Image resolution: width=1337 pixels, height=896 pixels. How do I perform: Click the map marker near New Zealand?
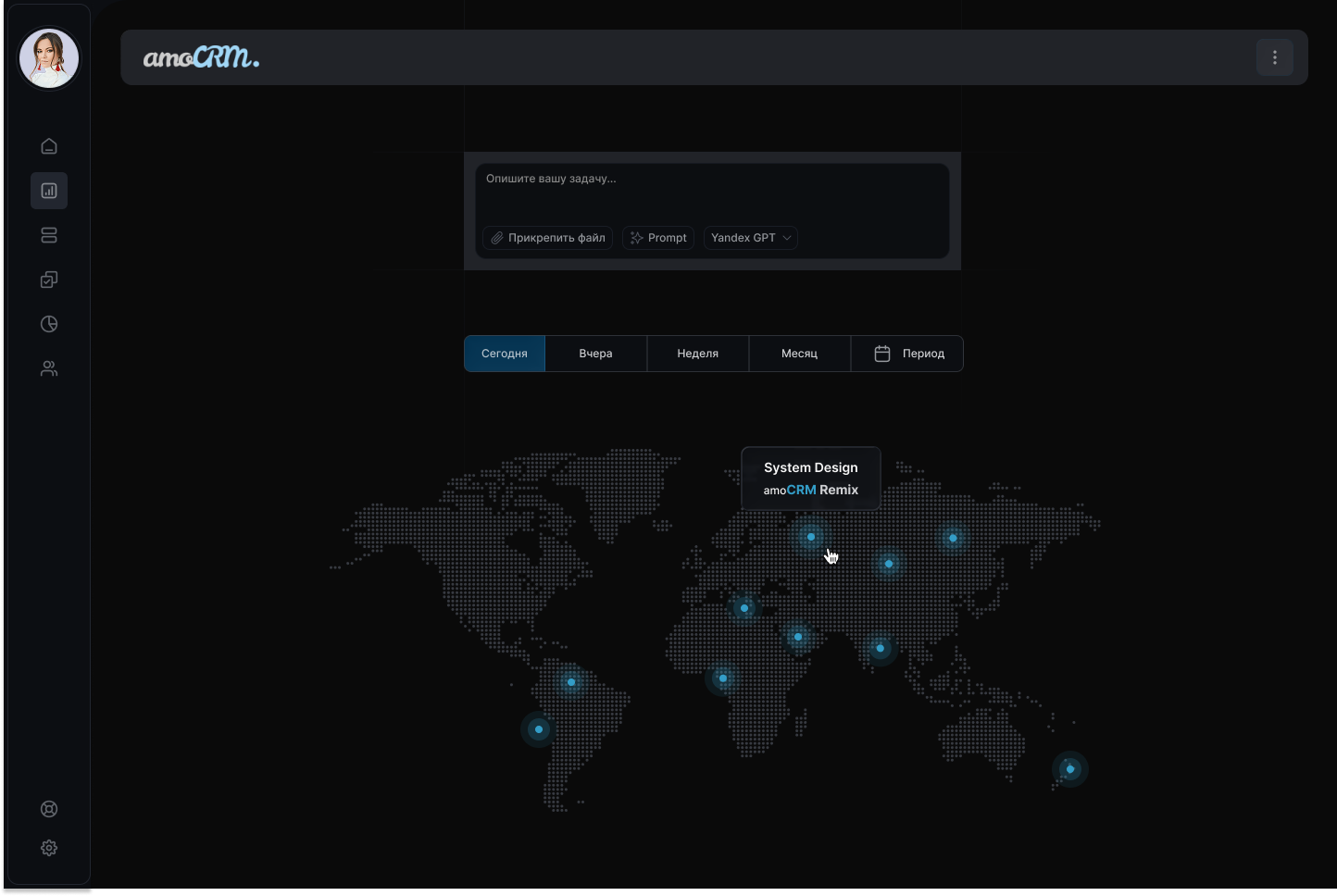tap(1070, 769)
